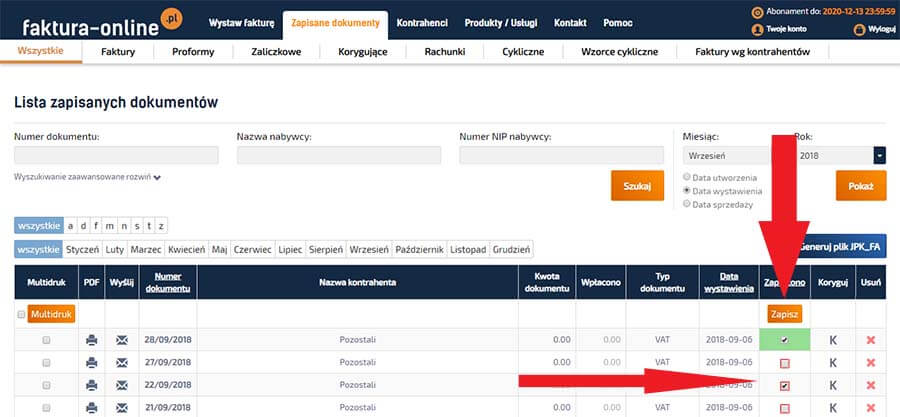The image size is (900, 417).
Task: Correct document 28/09/2018 with K icon
Action: [x=833, y=340]
